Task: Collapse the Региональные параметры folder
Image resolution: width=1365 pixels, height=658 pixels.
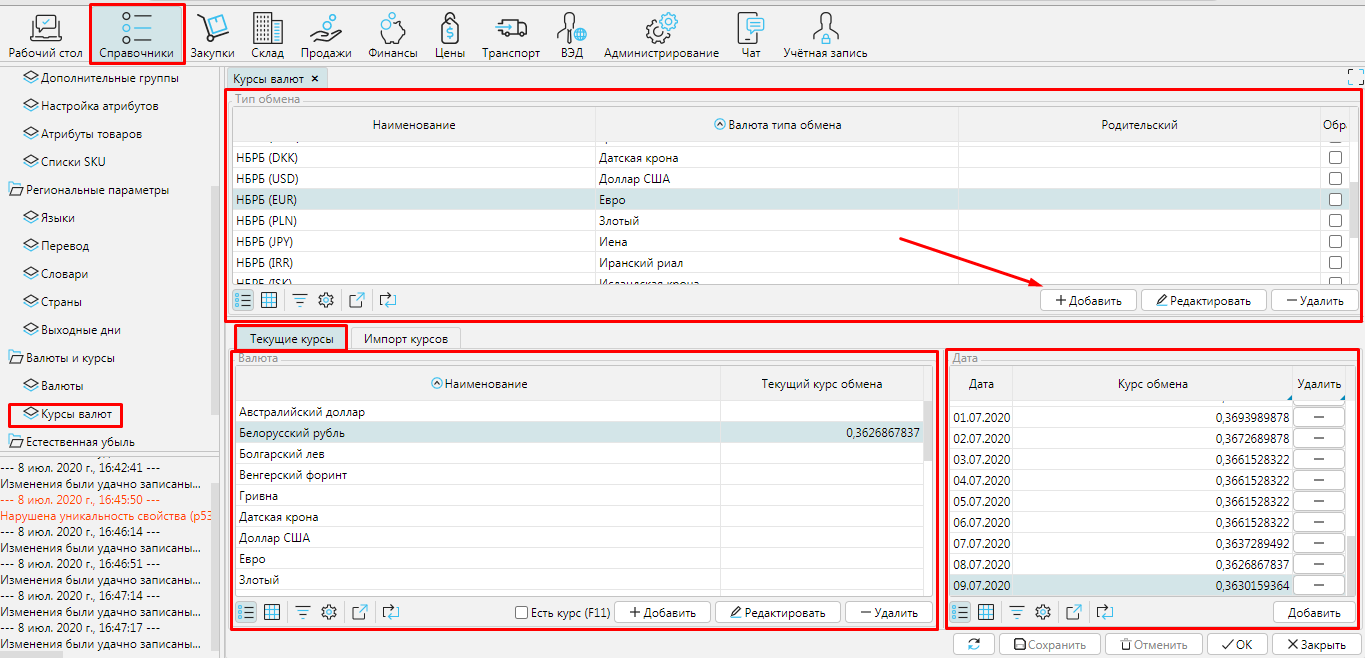Action: (16, 190)
